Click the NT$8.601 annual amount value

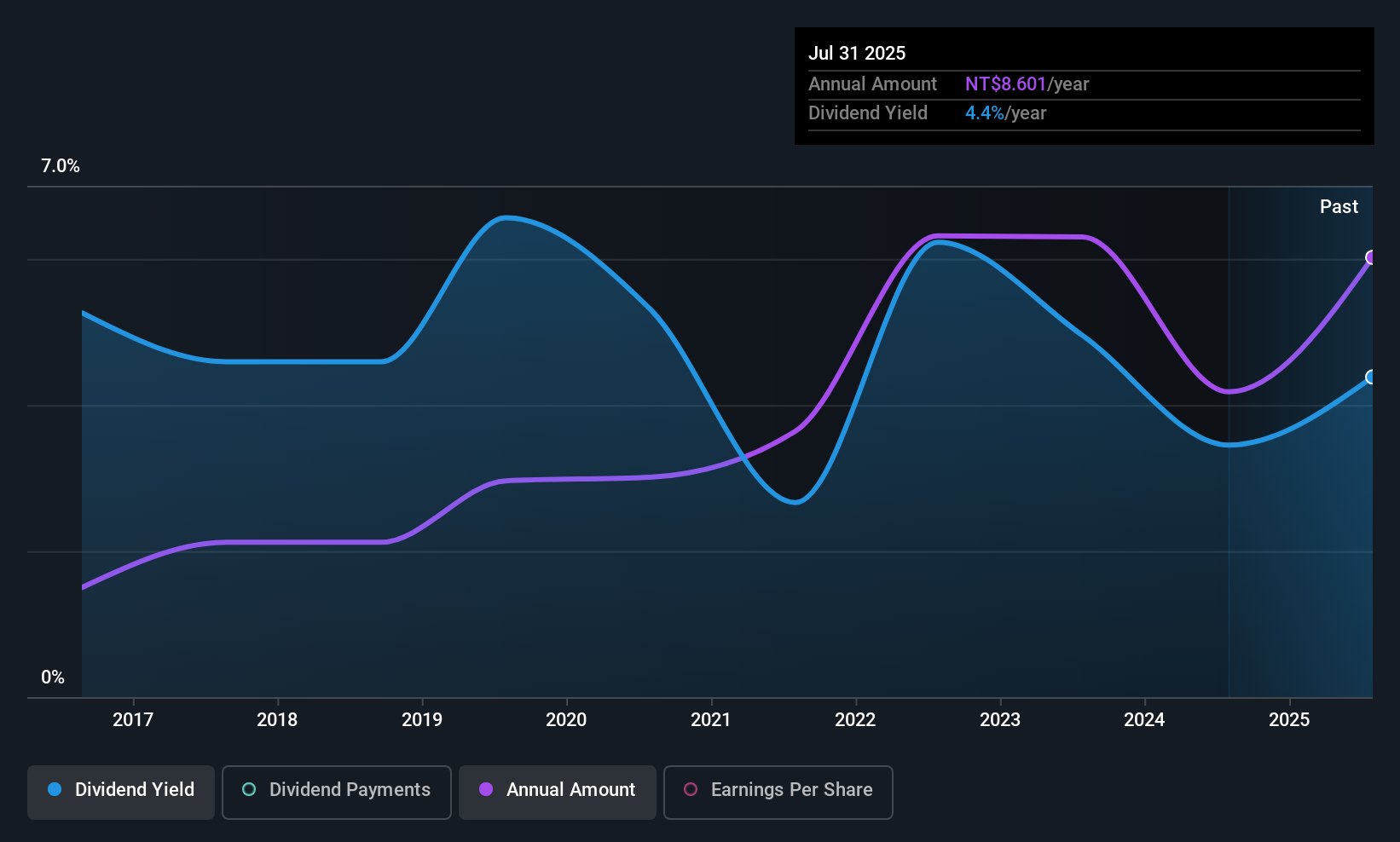[x=1005, y=84]
